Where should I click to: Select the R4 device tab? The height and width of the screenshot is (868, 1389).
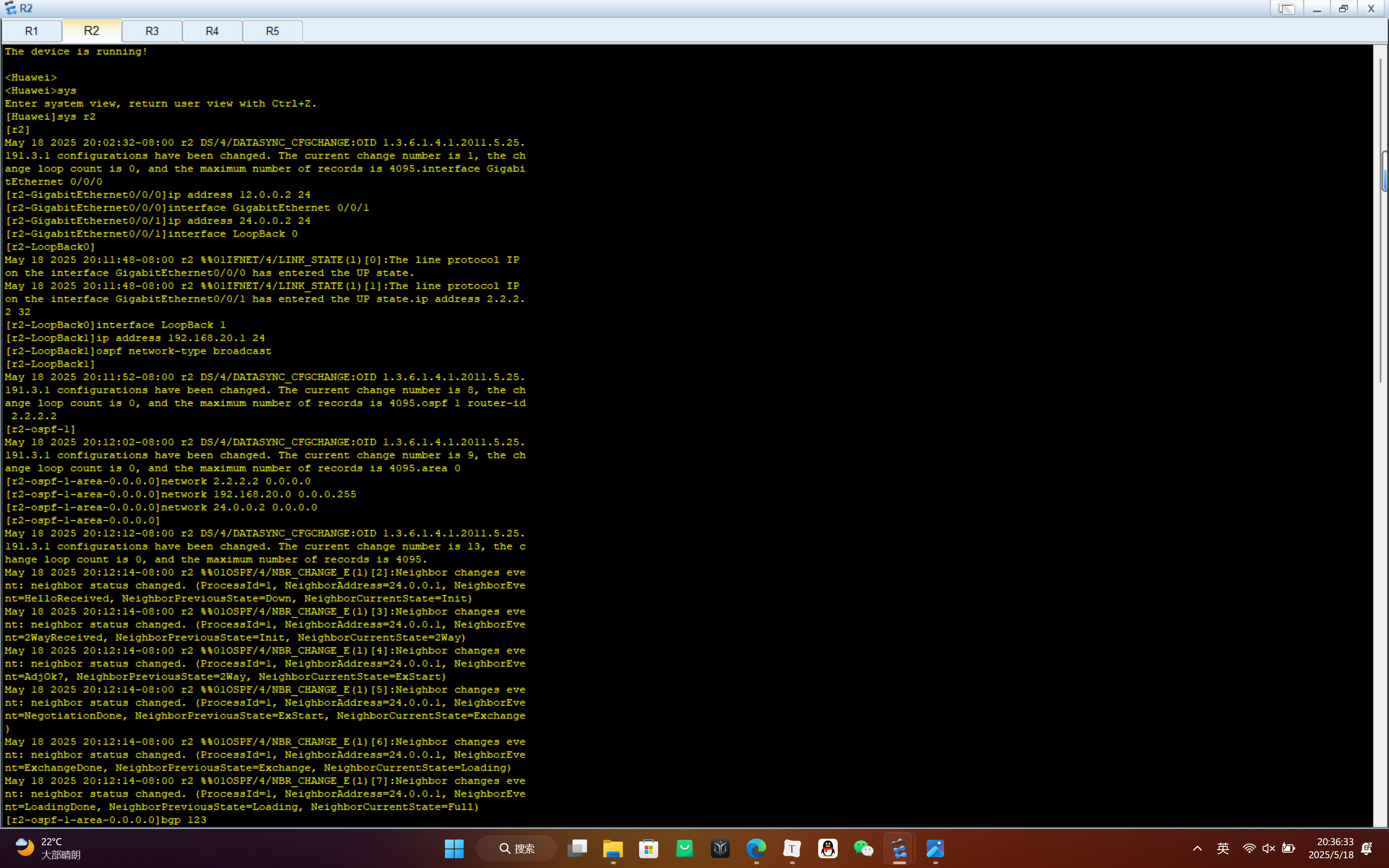212,31
